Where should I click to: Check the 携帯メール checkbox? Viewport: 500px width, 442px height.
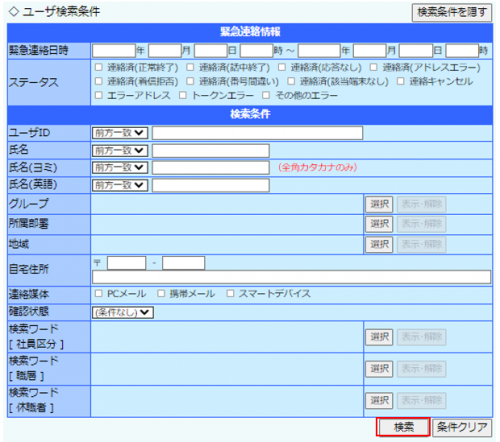(161, 293)
